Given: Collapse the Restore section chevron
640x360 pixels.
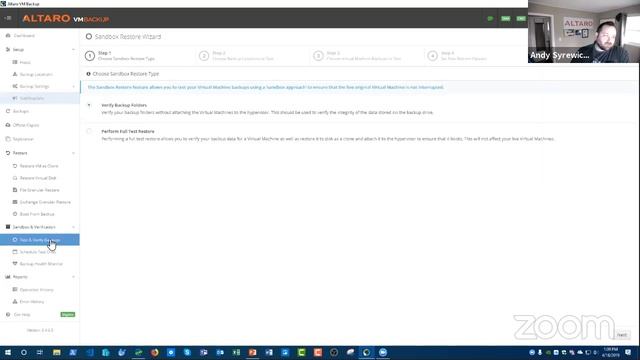Looking at the screenshot, I should 73,153.
